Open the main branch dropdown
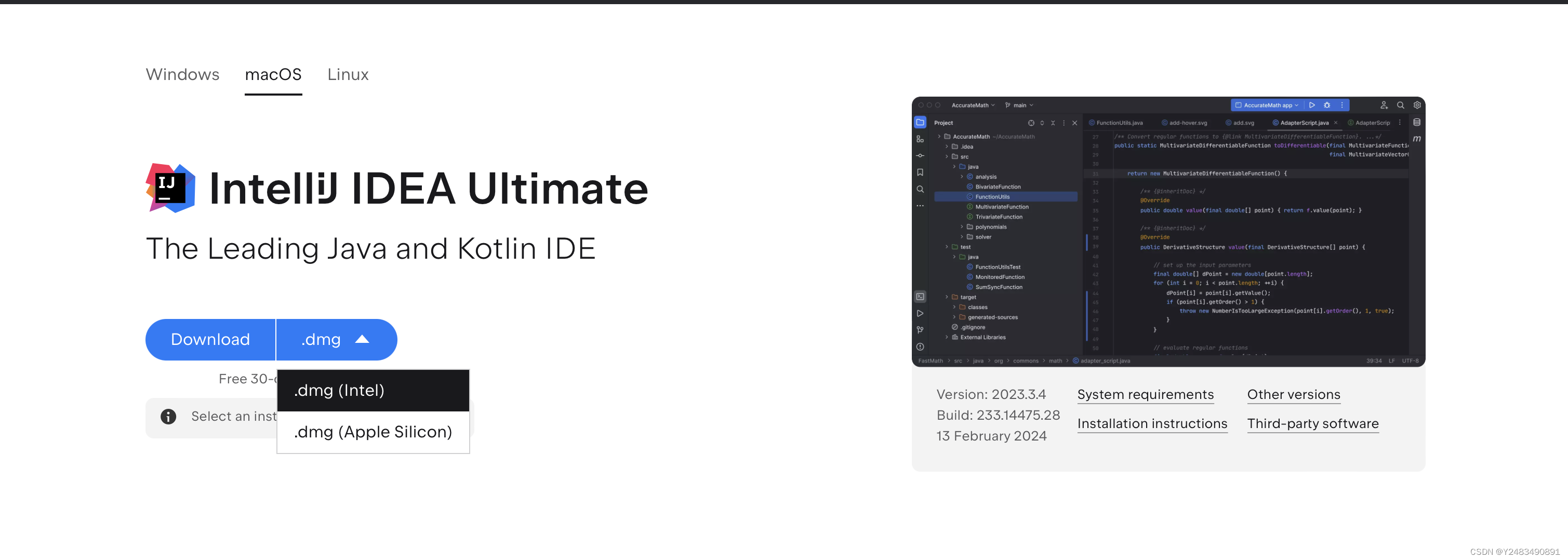This screenshot has width=1568, height=560. (x=1020, y=105)
